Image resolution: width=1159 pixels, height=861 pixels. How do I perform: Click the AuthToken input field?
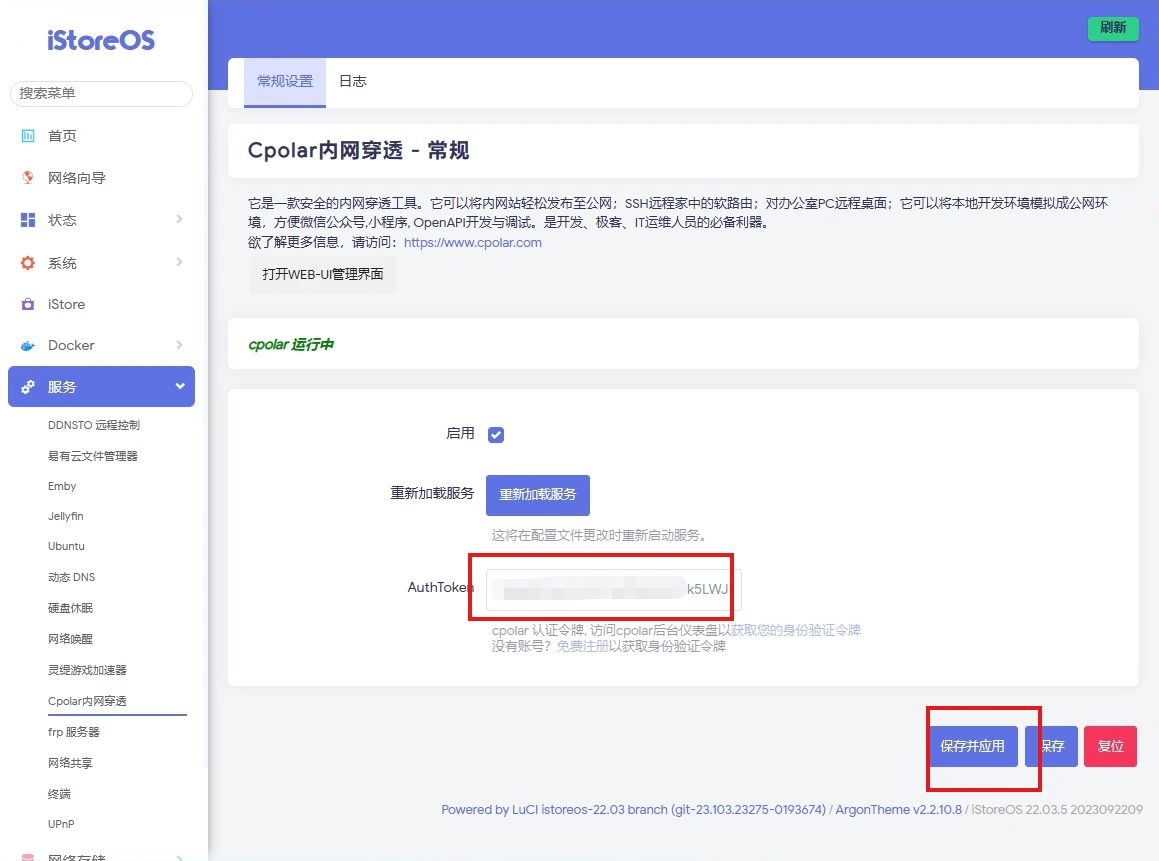coord(614,589)
